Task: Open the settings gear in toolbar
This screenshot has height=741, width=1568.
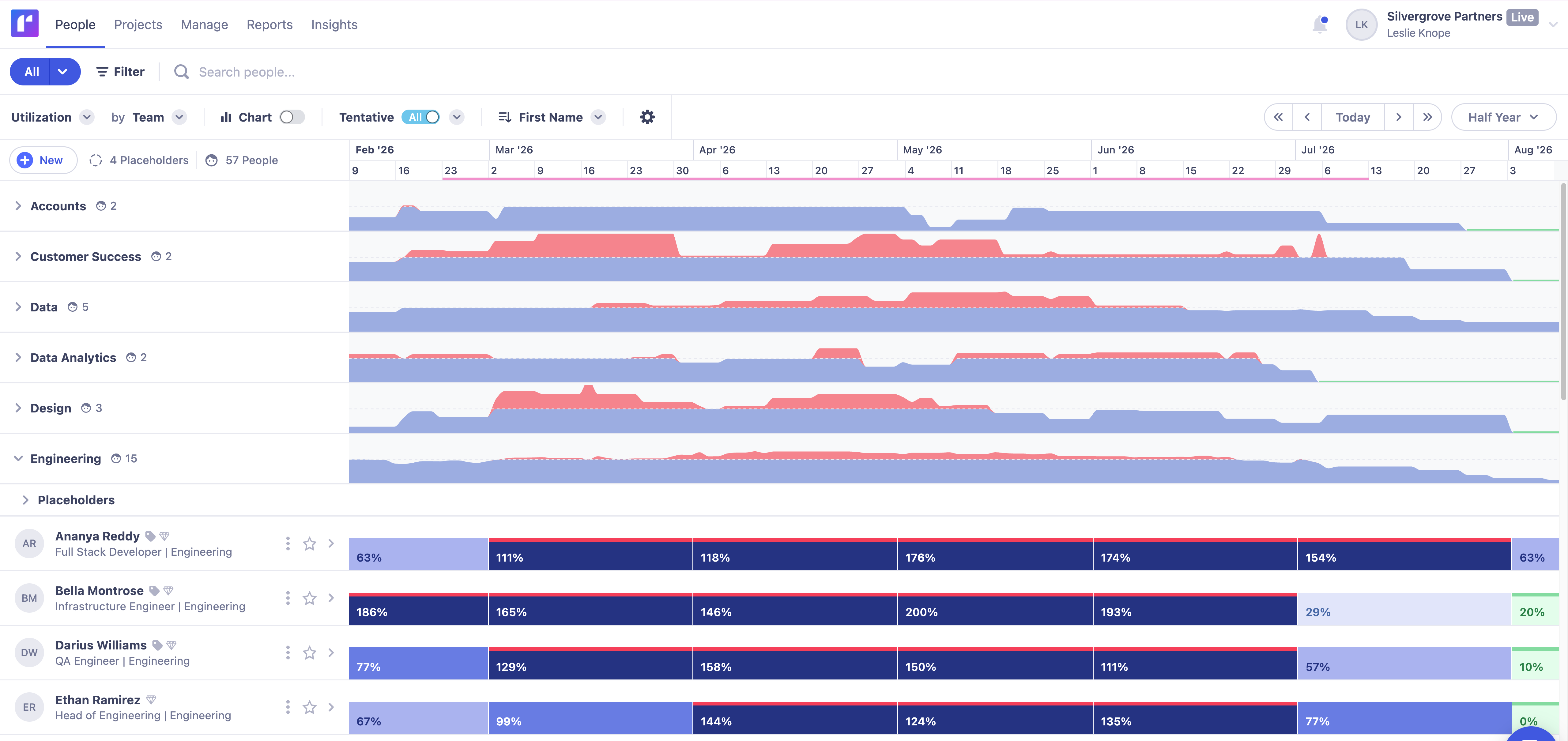Action: point(647,117)
